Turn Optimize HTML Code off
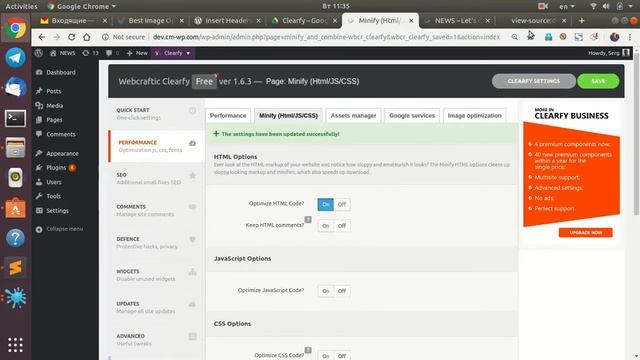Viewport: 640px width, 360px height. pyautogui.click(x=342, y=204)
